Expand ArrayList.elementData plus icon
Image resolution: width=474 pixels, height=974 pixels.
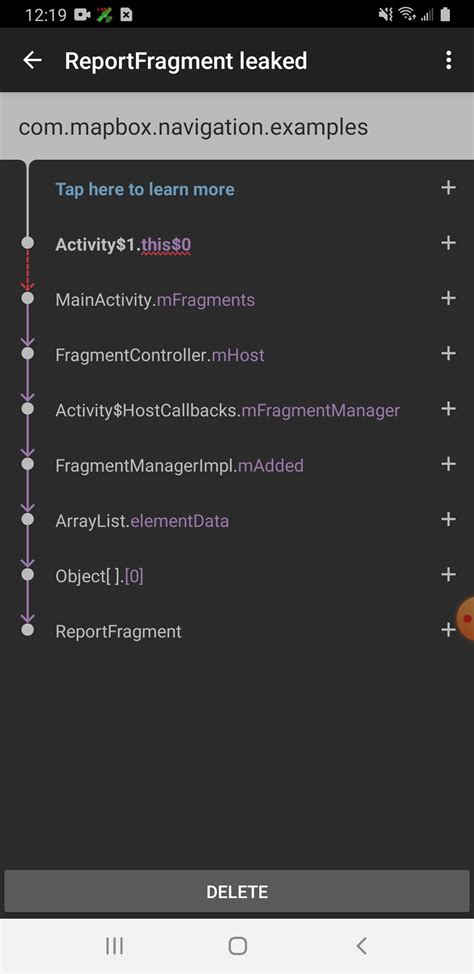point(448,519)
